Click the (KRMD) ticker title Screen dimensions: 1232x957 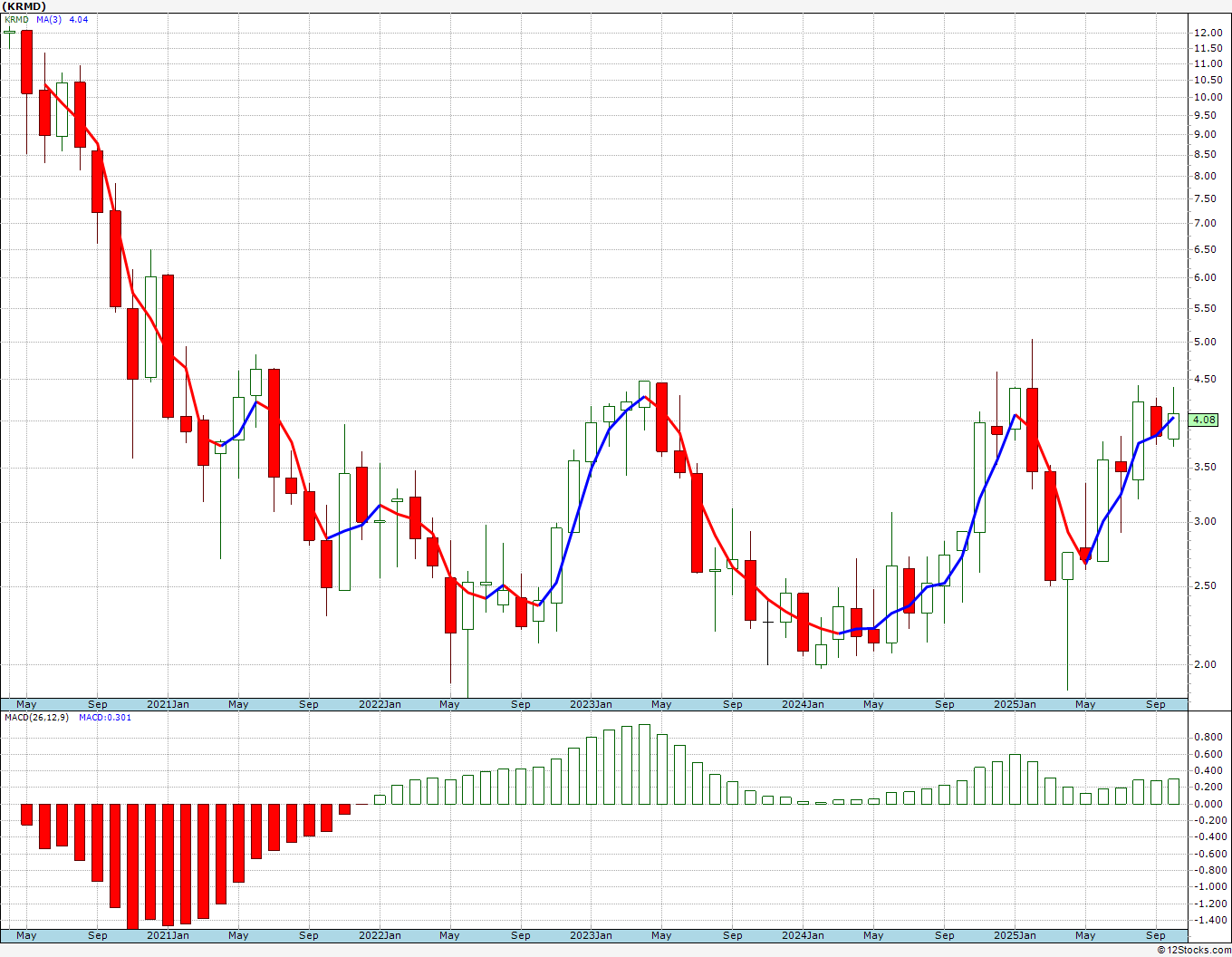tap(24, 6)
